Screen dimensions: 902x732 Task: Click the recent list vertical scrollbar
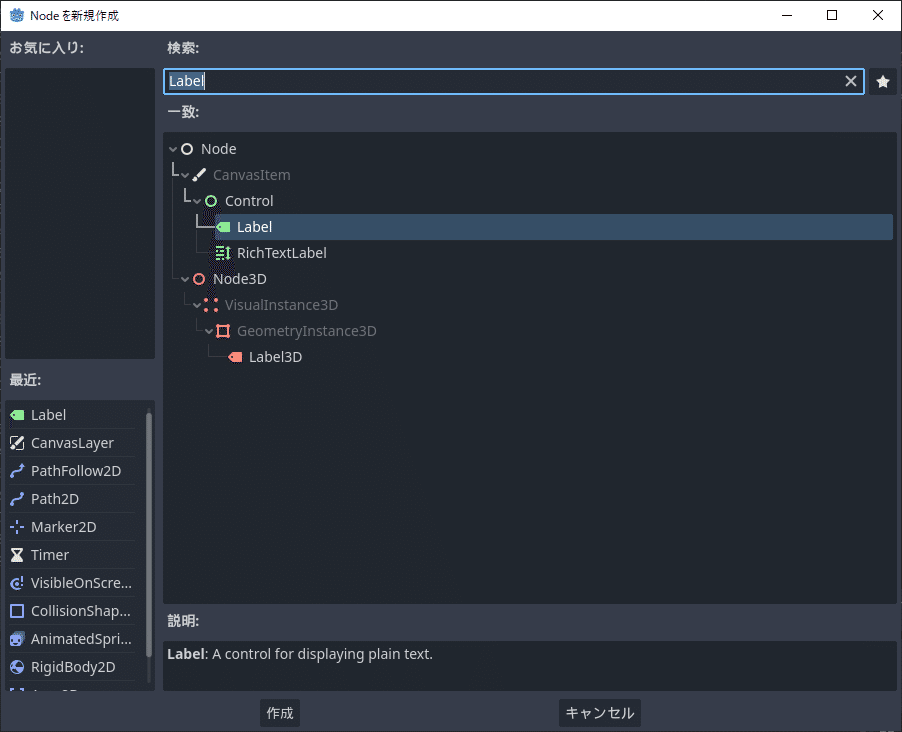tap(149, 533)
